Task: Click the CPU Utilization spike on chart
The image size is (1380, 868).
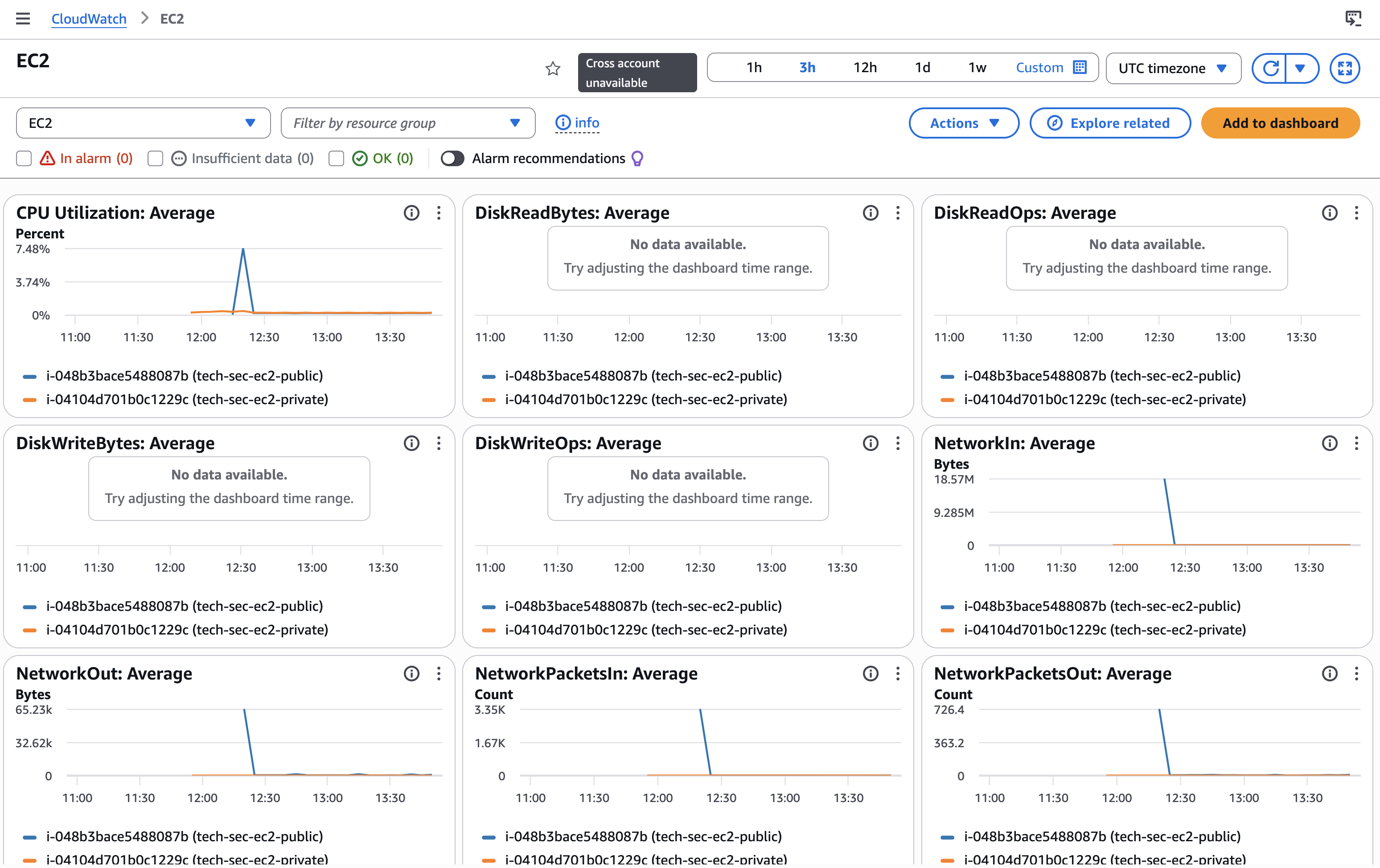Action: pyautogui.click(x=243, y=250)
